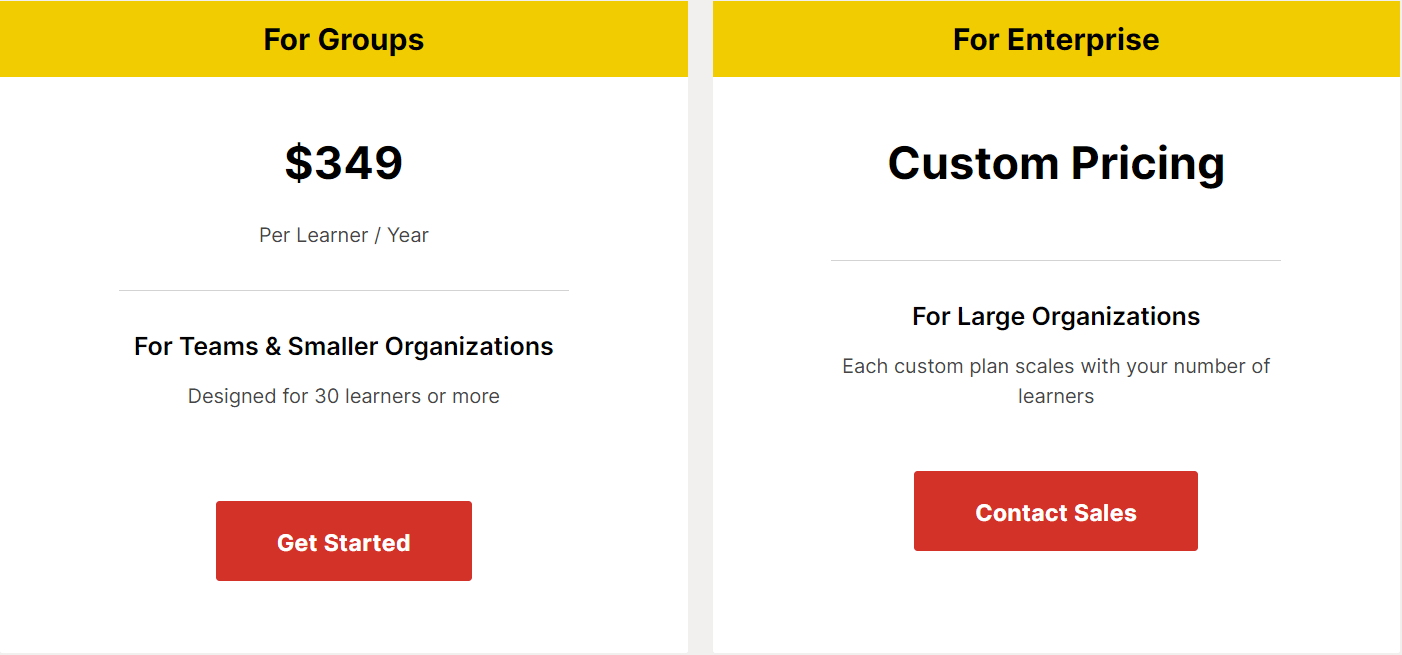The width and height of the screenshot is (1402, 655).
Task: Click the Custom Pricing heading
Action: (x=1056, y=162)
